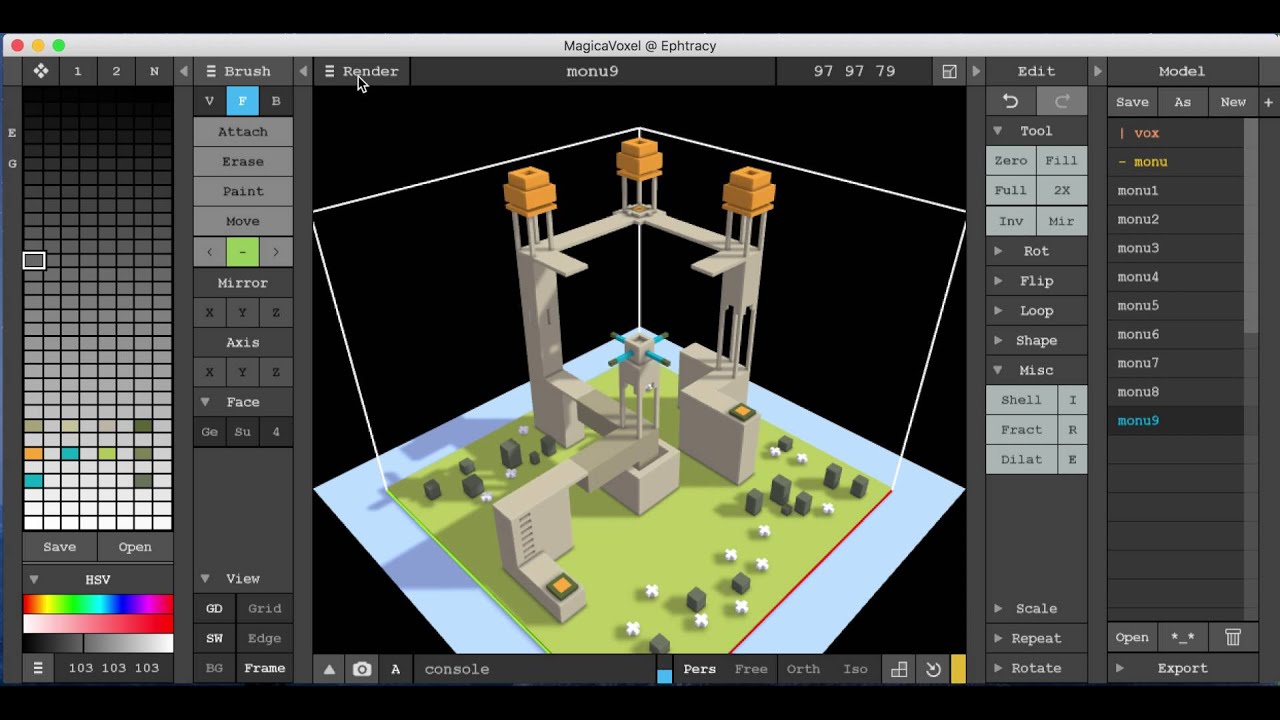Image resolution: width=1280 pixels, height=720 pixels.
Task: Toggle Edge display
Action: click(265, 638)
